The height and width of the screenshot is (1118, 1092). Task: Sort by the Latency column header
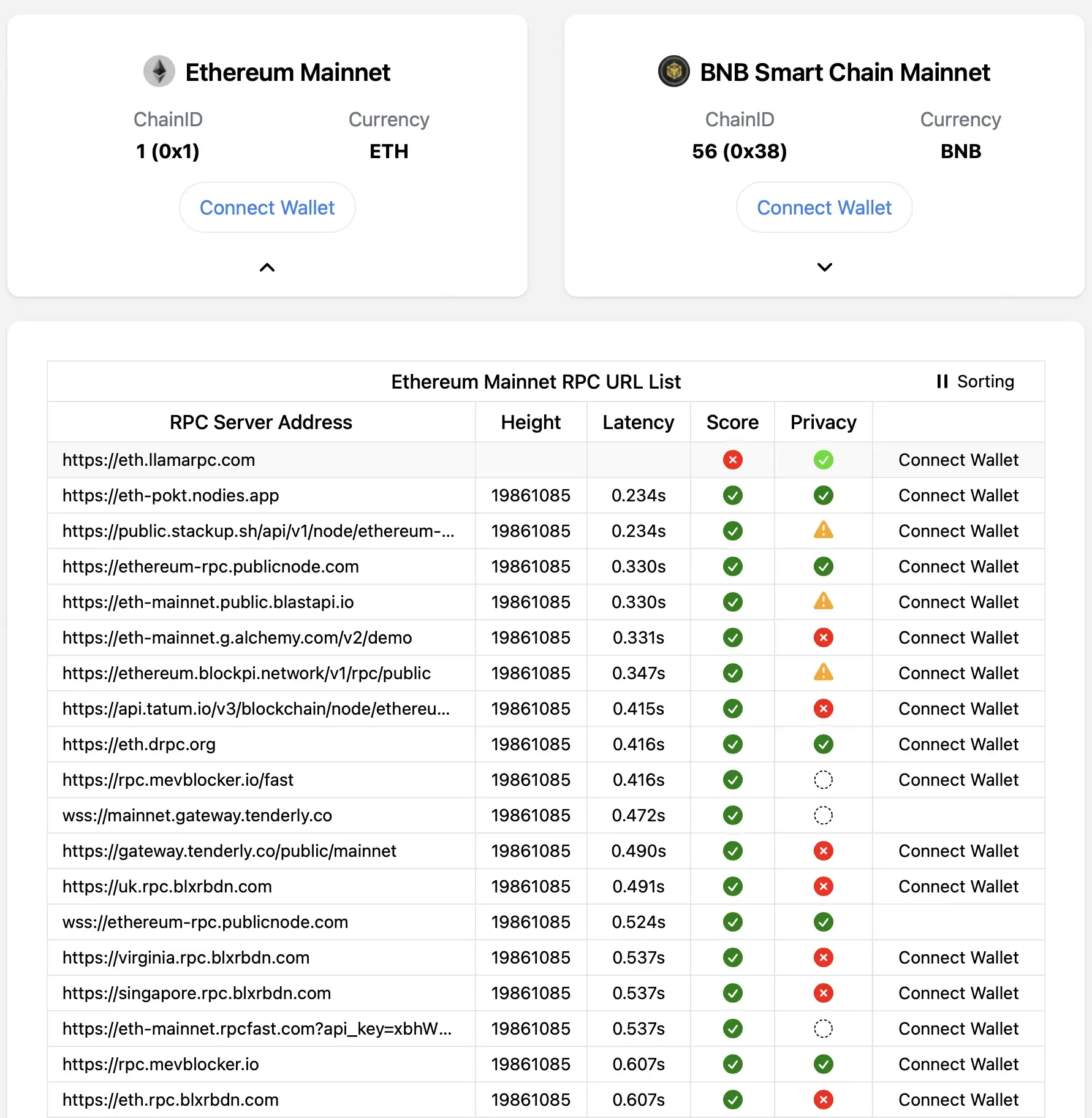click(x=638, y=422)
